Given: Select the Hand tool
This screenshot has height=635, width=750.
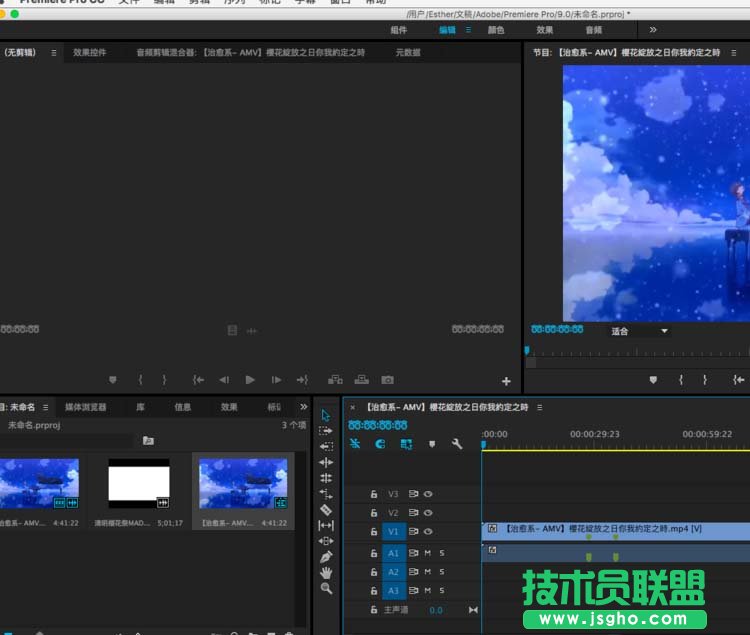Looking at the screenshot, I should tap(326, 572).
